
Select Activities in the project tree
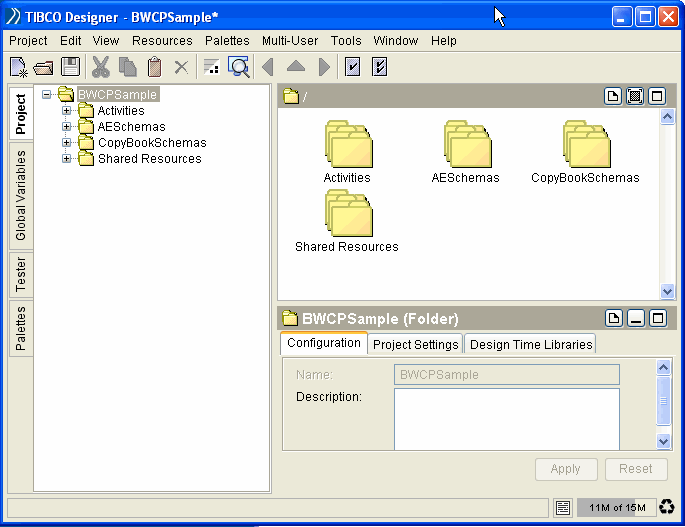121,111
